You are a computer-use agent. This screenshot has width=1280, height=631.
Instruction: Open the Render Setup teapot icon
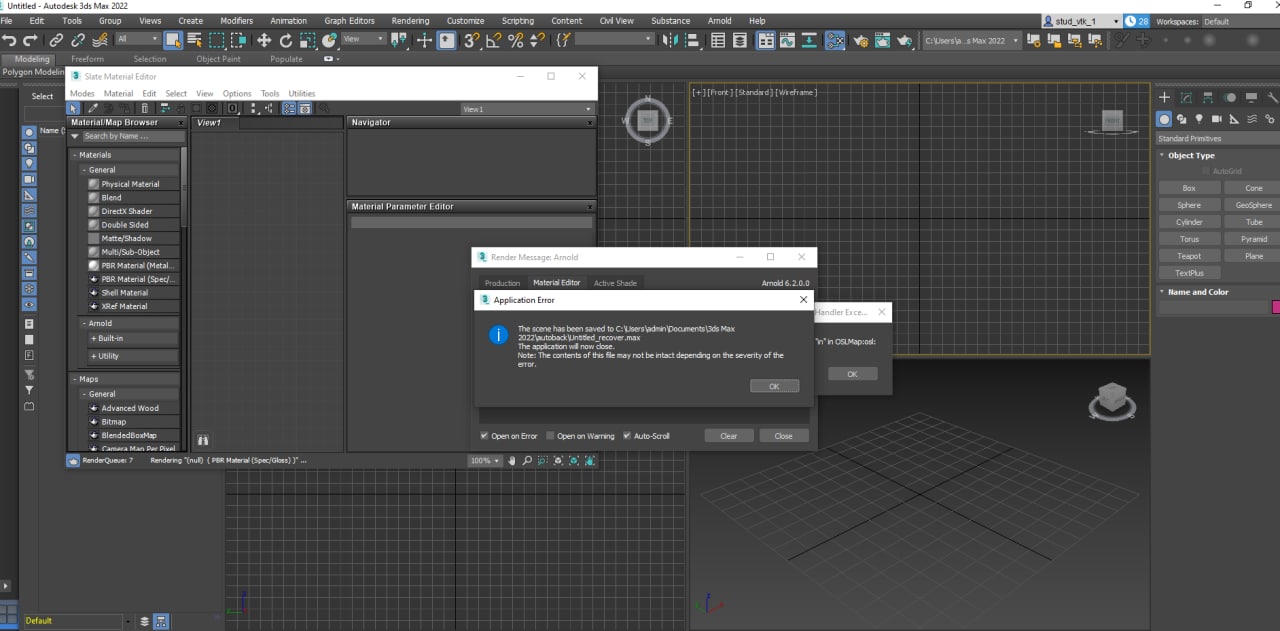859,40
